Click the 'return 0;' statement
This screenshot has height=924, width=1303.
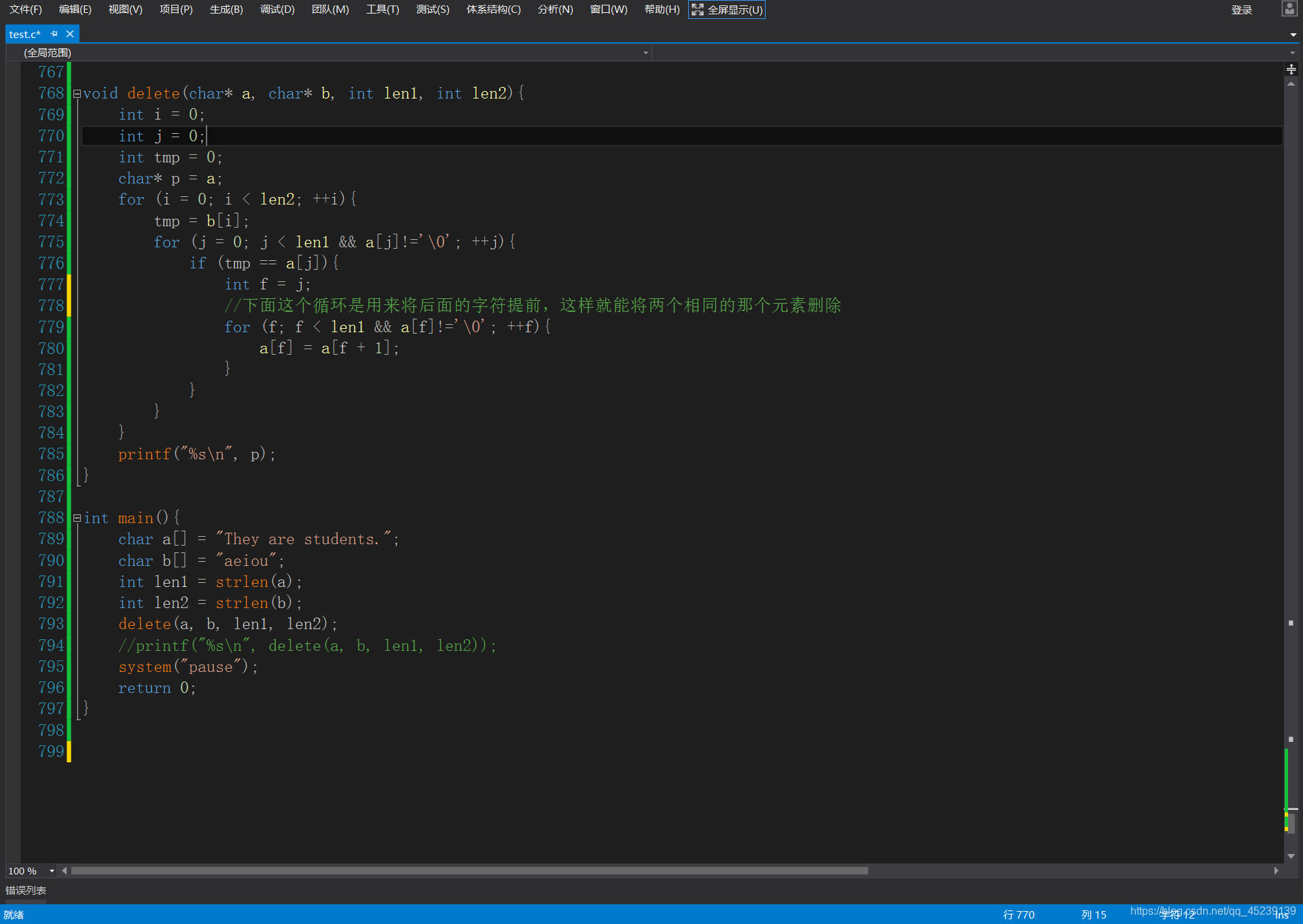coord(157,688)
